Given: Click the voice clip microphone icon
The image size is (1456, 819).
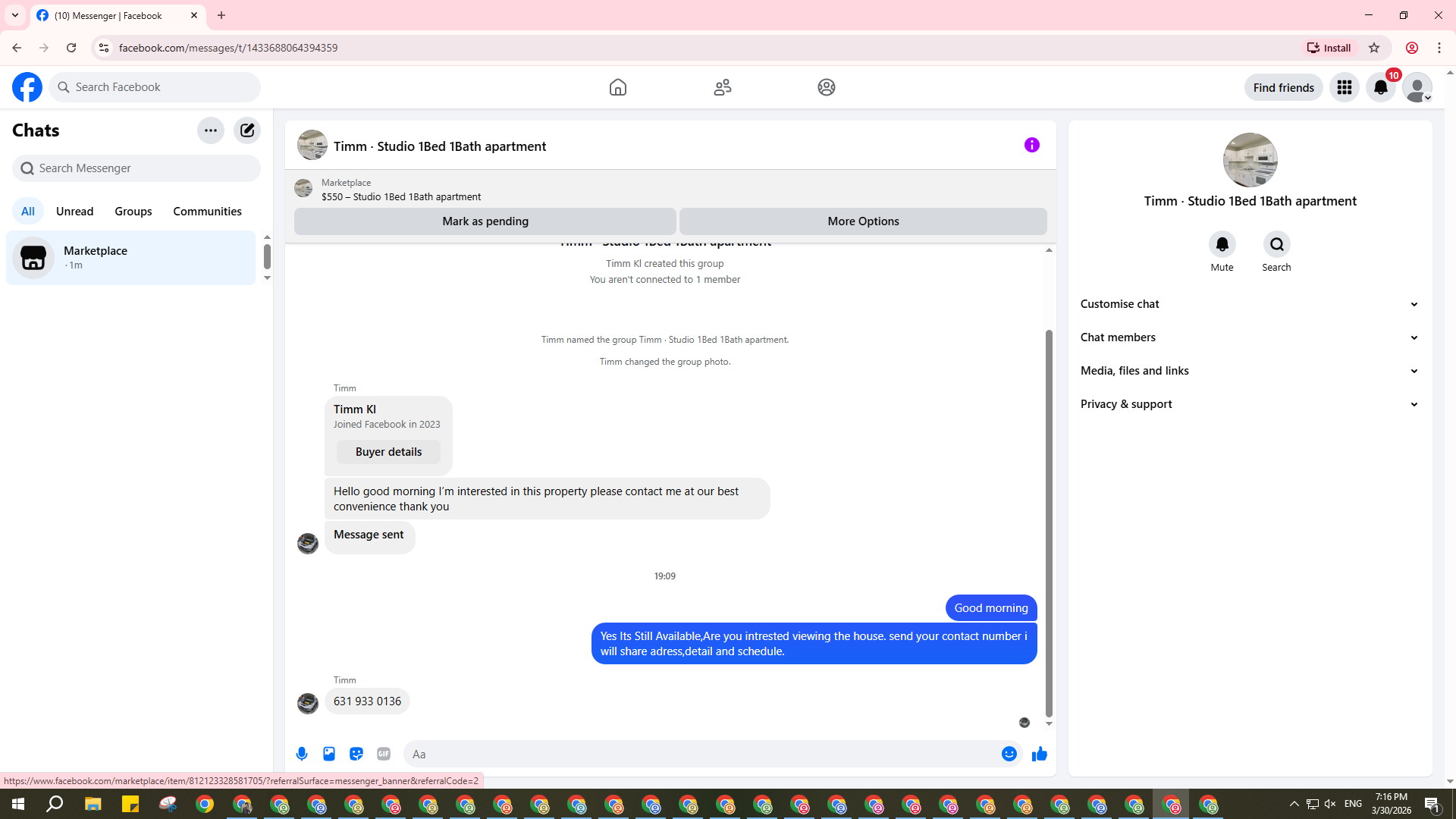Looking at the screenshot, I should (x=302, y=754).
